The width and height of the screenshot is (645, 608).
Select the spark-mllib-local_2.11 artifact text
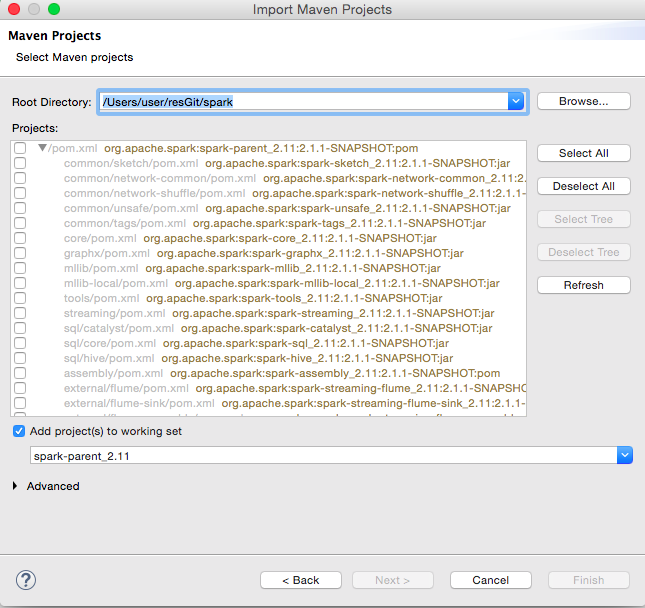337,283
